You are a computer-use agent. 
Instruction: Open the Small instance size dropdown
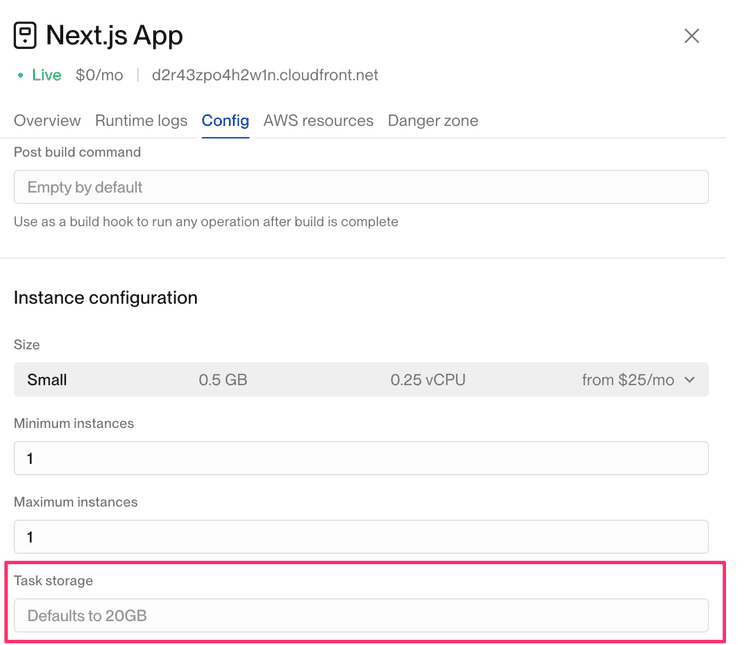click(361, 380)
